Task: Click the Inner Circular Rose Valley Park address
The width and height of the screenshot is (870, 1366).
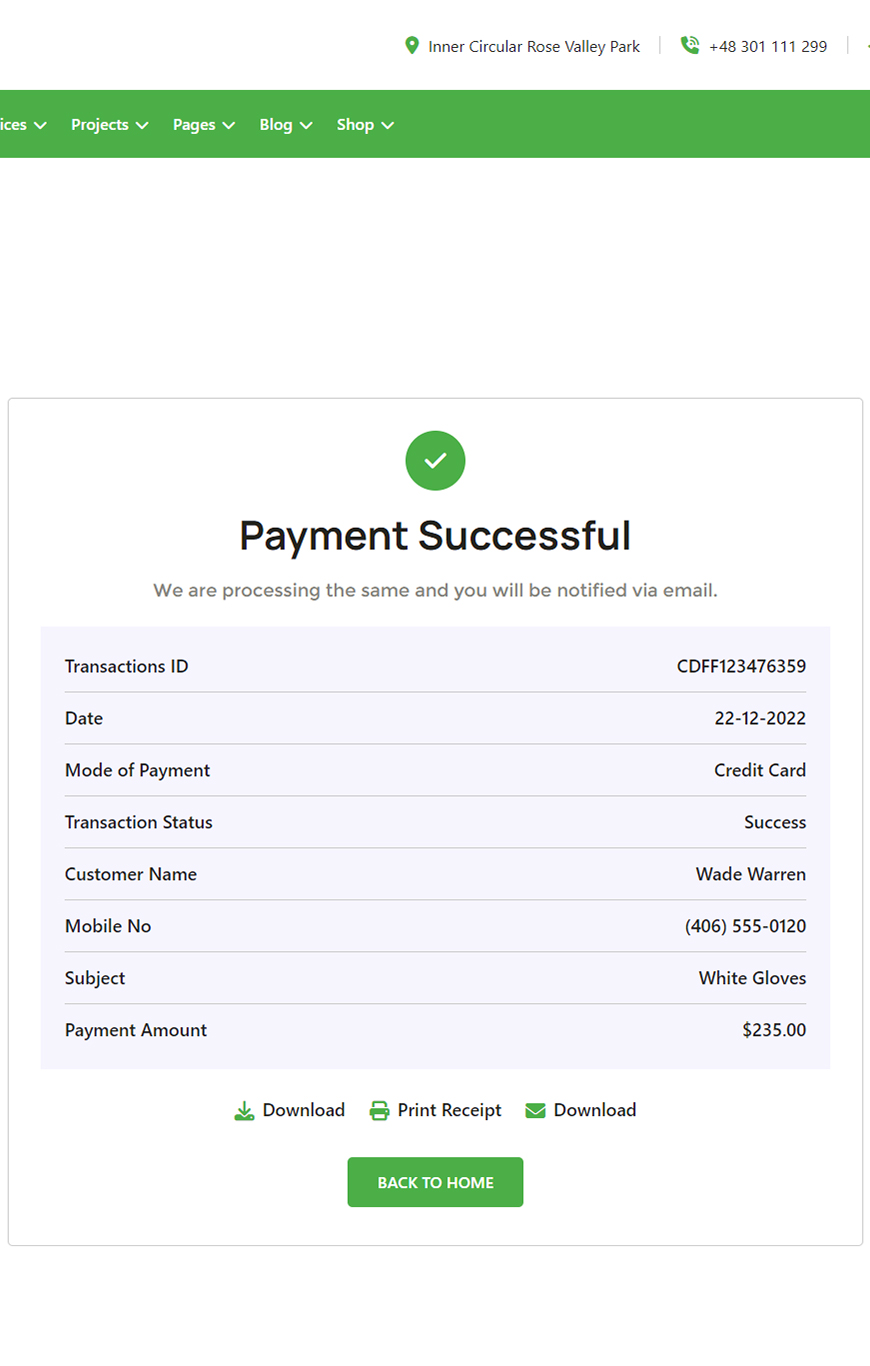Action: tap(534, 46)
